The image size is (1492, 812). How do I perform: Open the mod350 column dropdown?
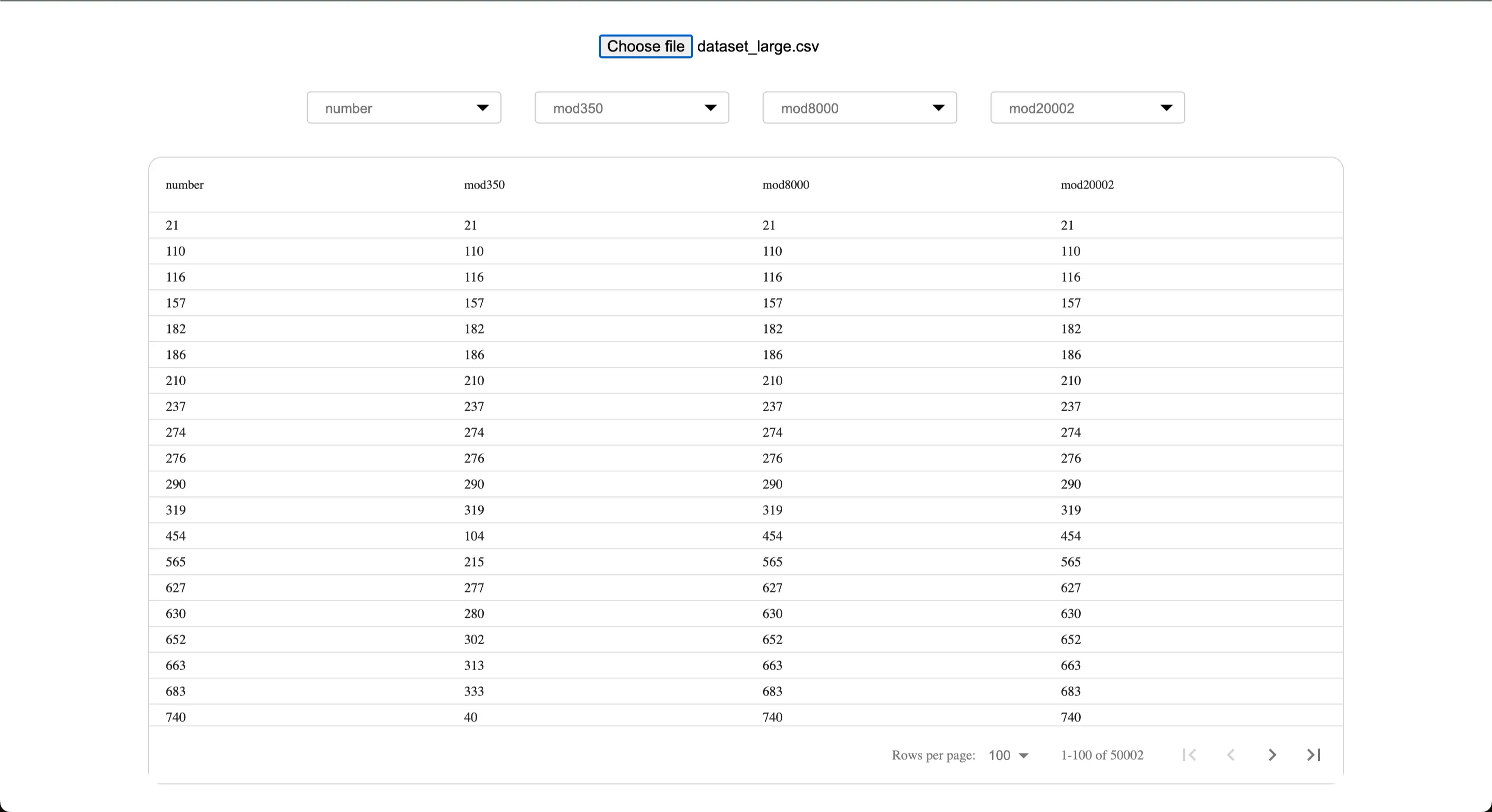(632, 108)
